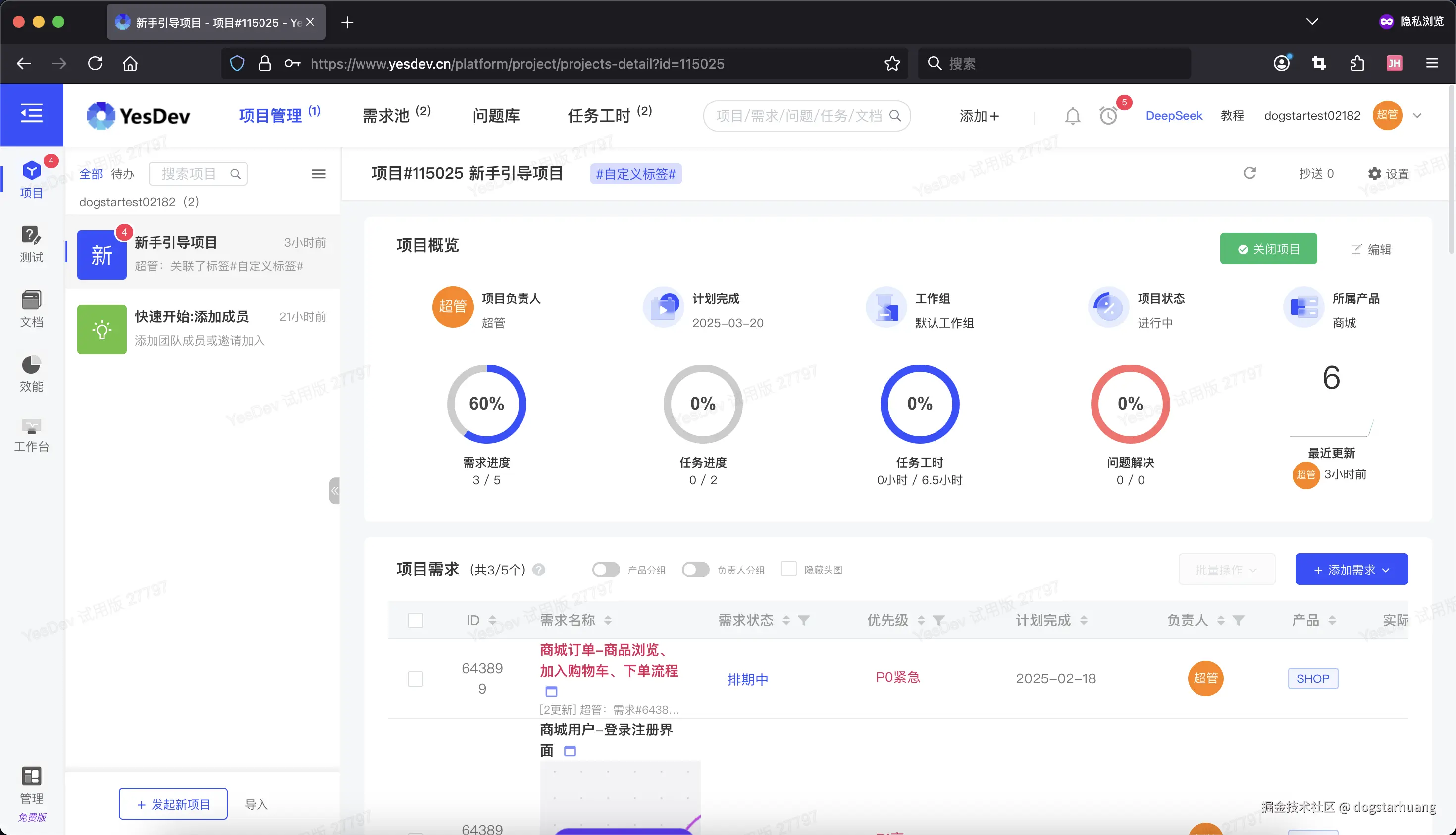Select the 测试 icon in sidebar
This screenshot has width=1456, height=835.
[32, 246]
